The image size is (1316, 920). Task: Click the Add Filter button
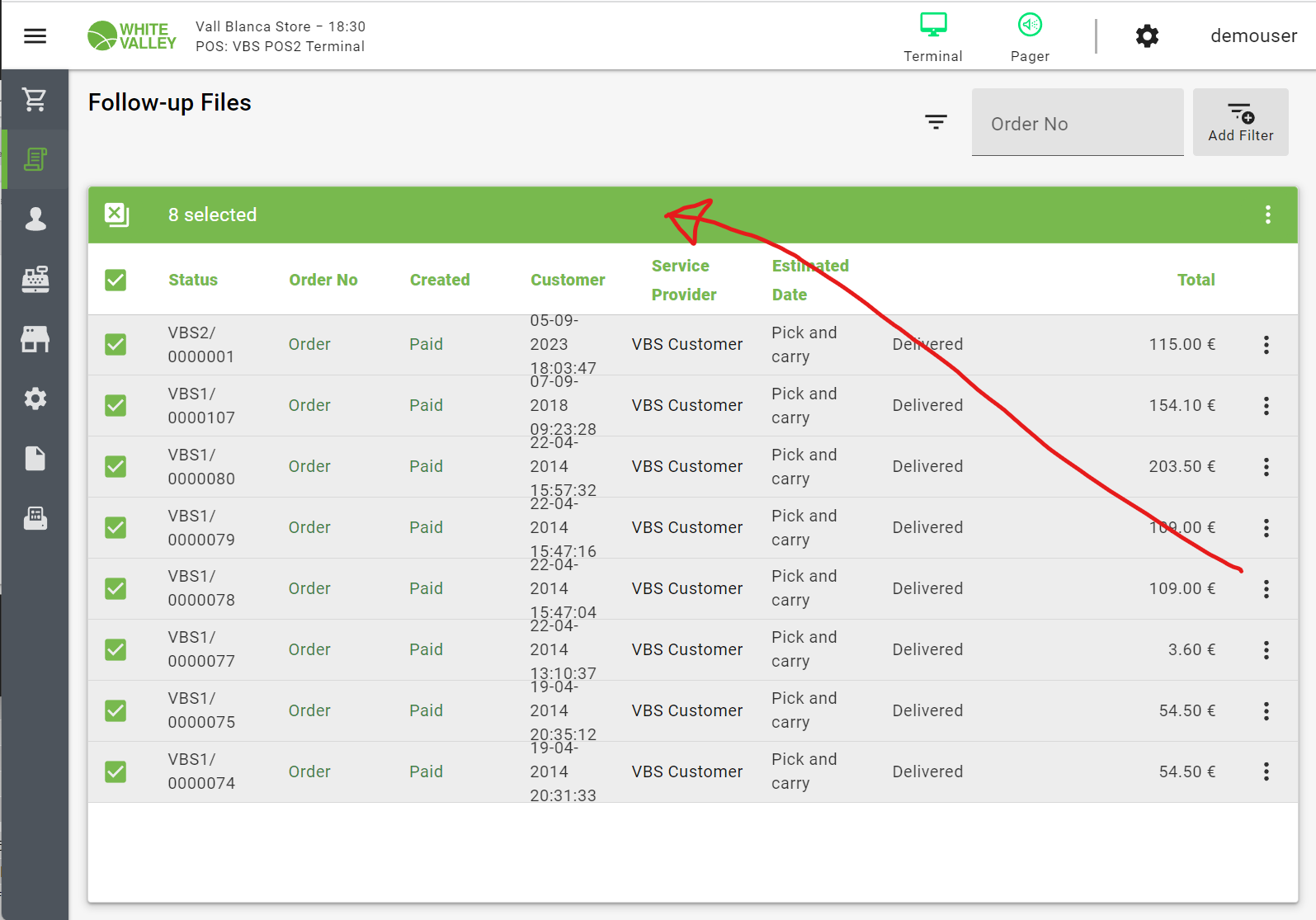(1240, 122)
